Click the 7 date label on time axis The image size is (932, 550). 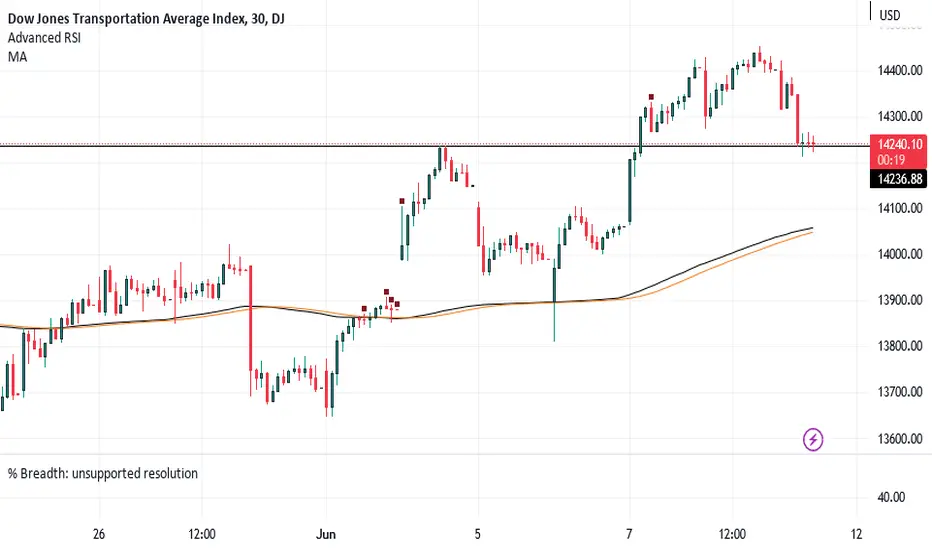tap(629, 534)
